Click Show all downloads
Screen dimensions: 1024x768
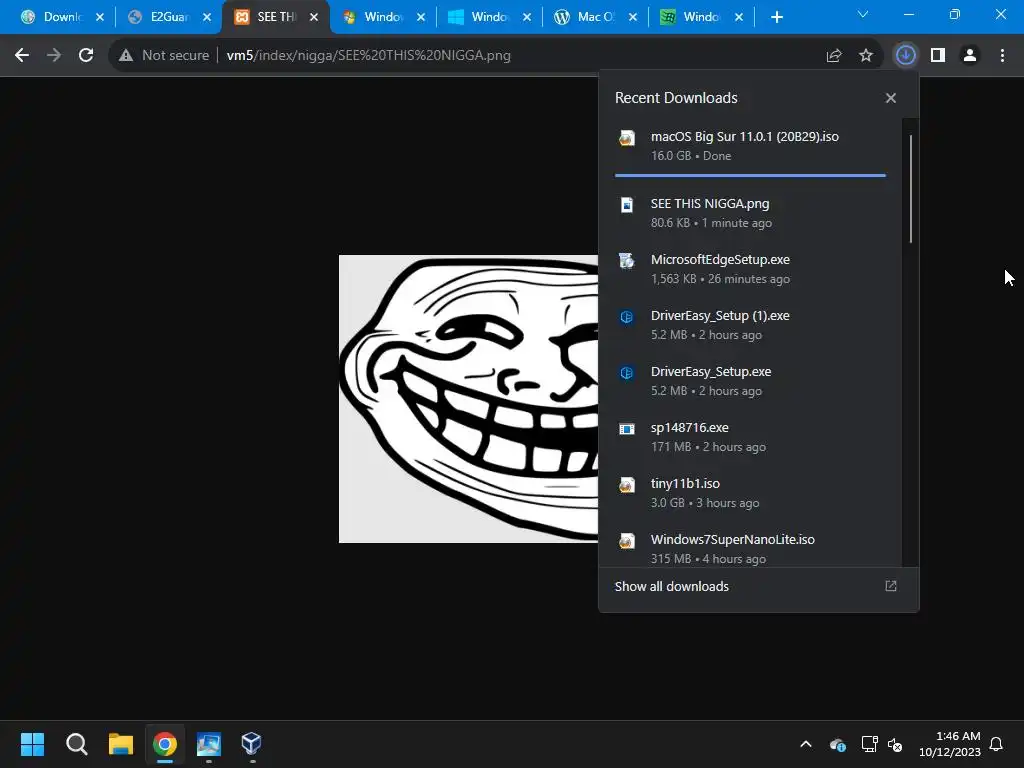671,586
